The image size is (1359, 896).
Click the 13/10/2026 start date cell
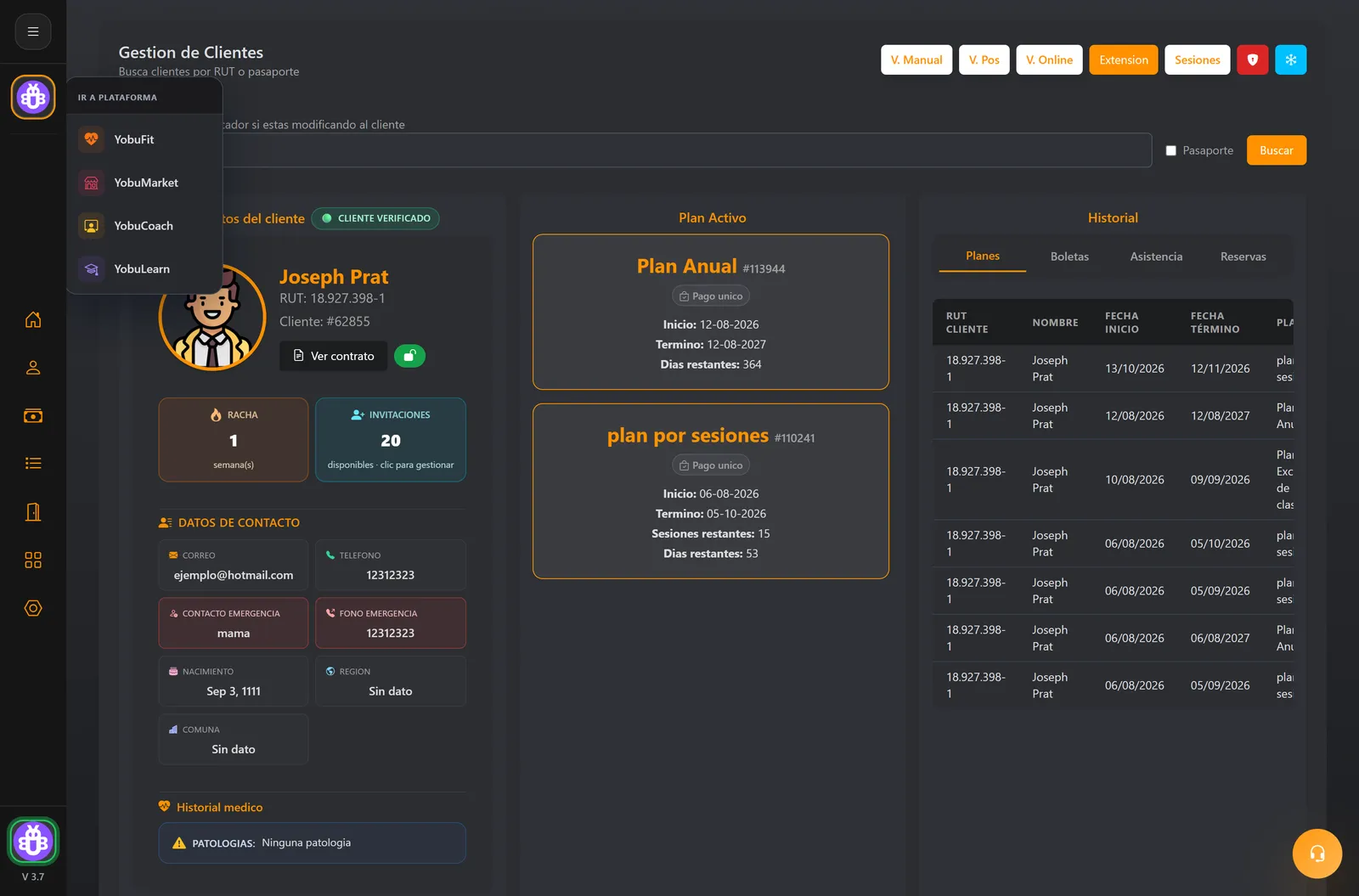click(x=1134, y=369)
